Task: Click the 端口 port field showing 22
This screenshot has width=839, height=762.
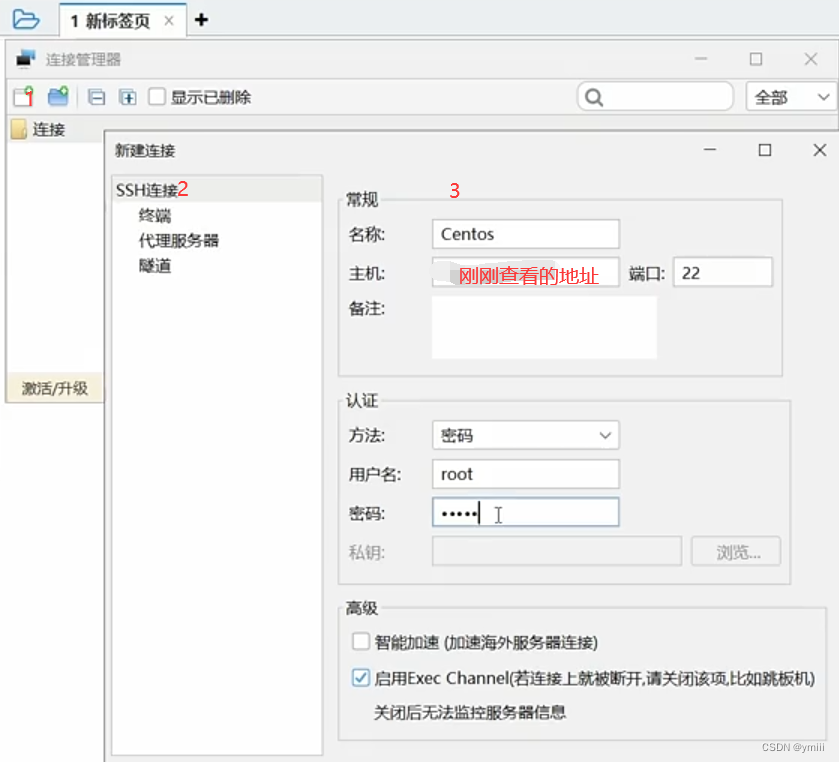Action: click(723, 272)
